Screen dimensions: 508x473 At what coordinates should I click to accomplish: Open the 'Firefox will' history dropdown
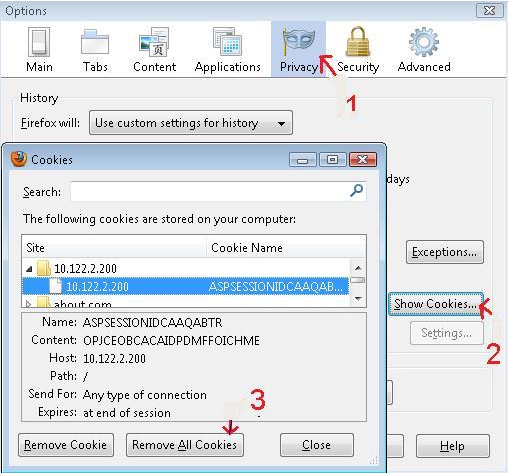click(191, 123)
